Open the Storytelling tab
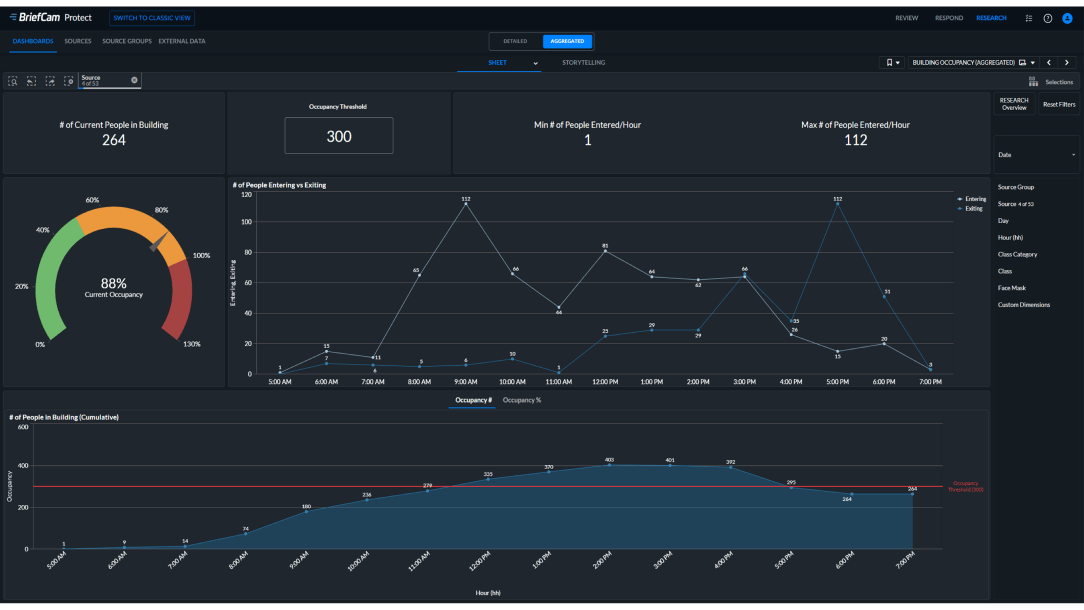Screen dimensions: 1084x610 click(x=583, y=63)
